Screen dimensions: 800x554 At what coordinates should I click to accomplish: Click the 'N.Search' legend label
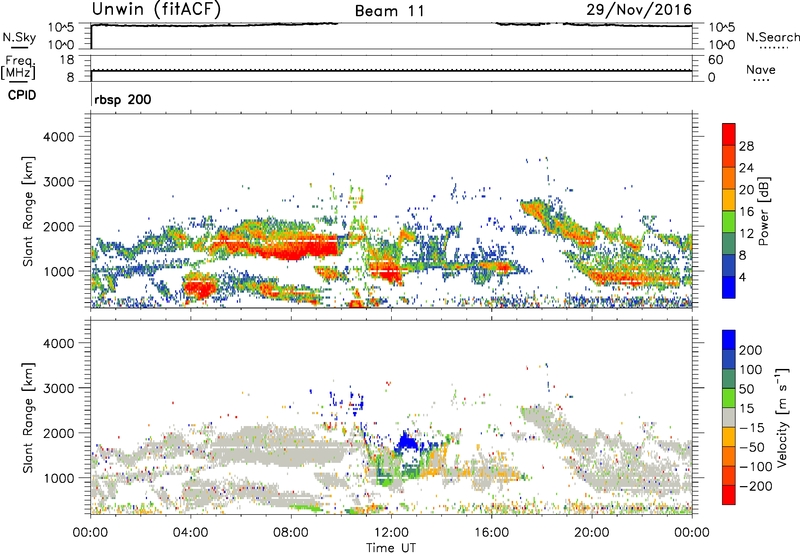[x=773, y=37]
